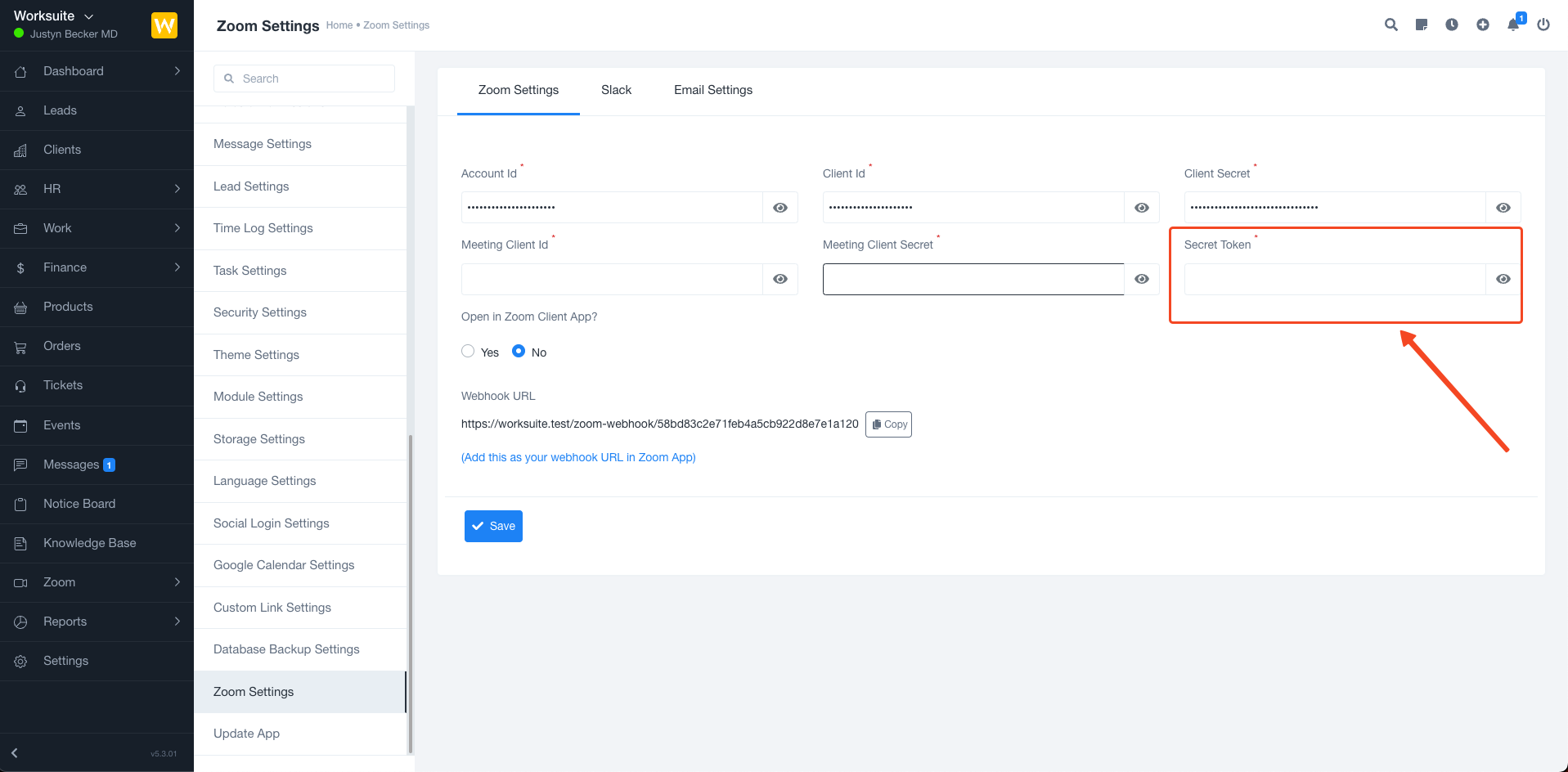Viewport: 1568px width, 772px height.
Task: Click the clock timer icon
Action: coord(1452,25)
